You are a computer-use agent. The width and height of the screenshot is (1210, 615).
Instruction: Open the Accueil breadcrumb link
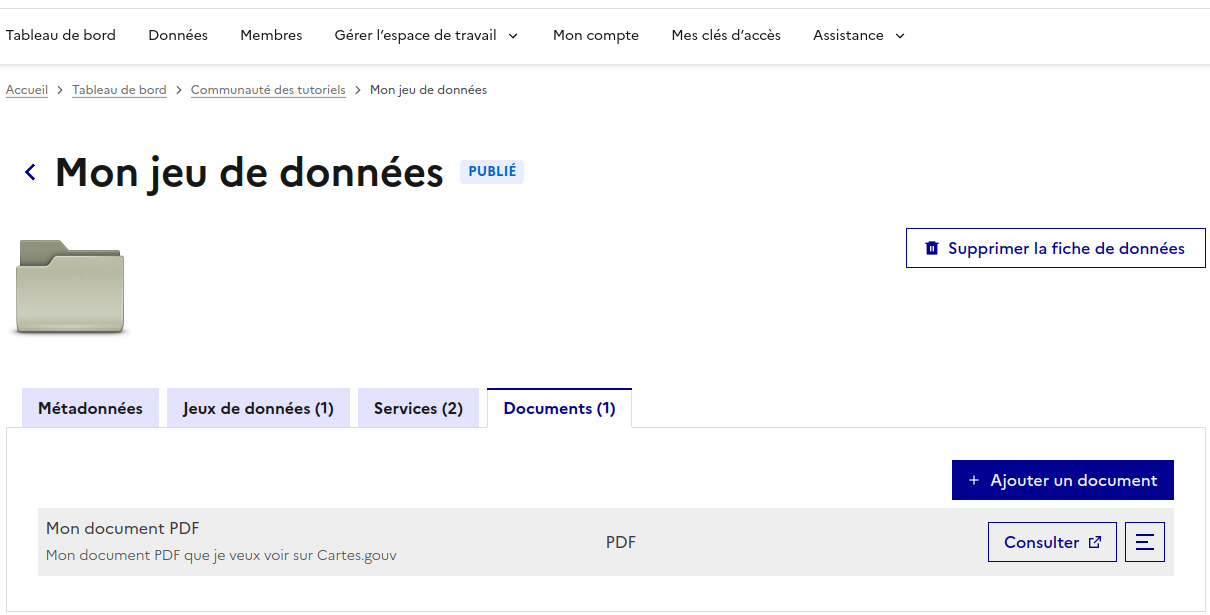(x=27, y=89)
